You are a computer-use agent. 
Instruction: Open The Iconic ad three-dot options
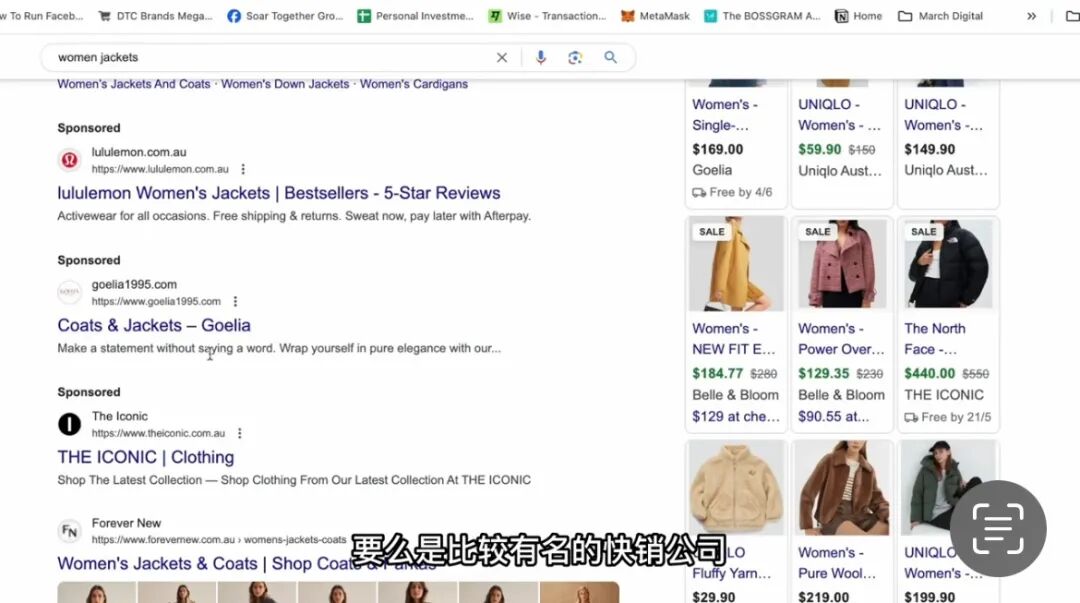tap(240, 433)
